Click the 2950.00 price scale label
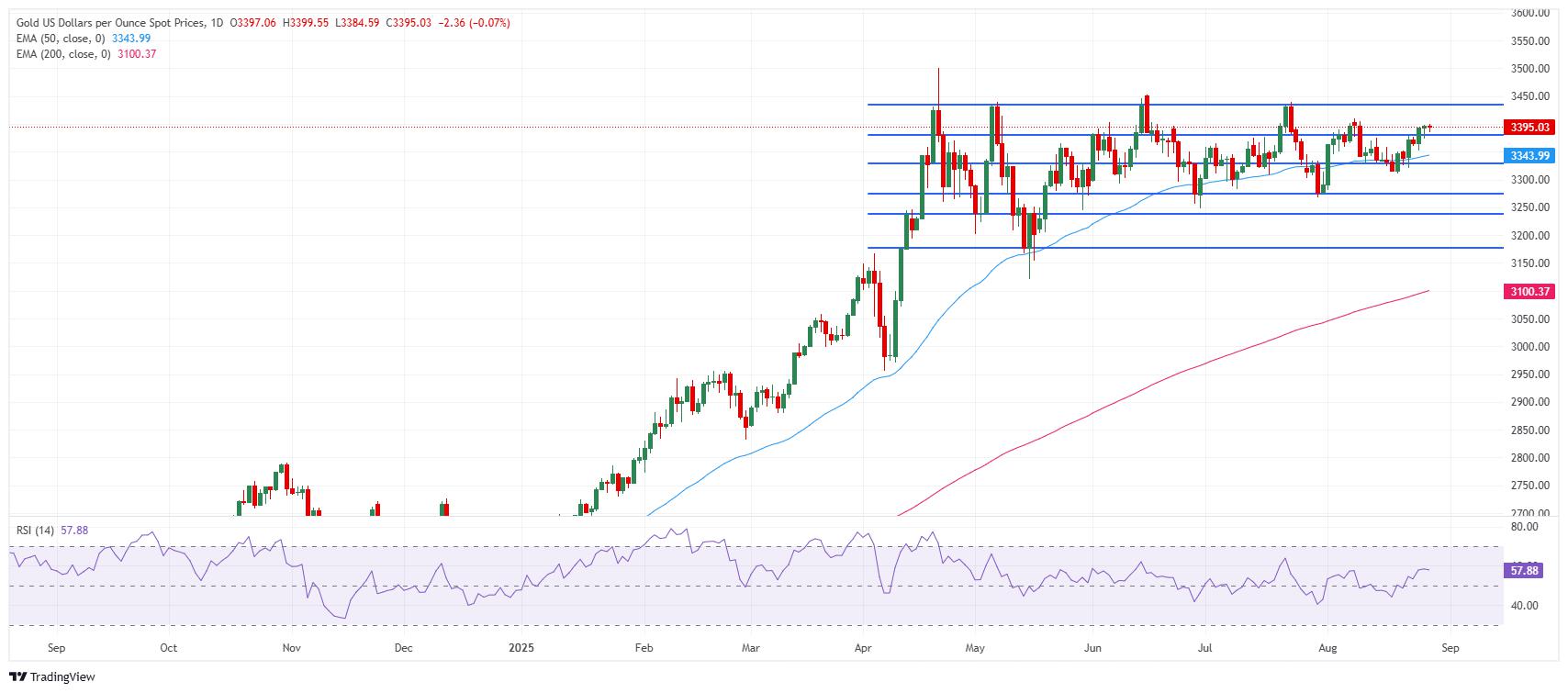The width and height of the screenshot is (1568, 693). [x=1529, y=374]
